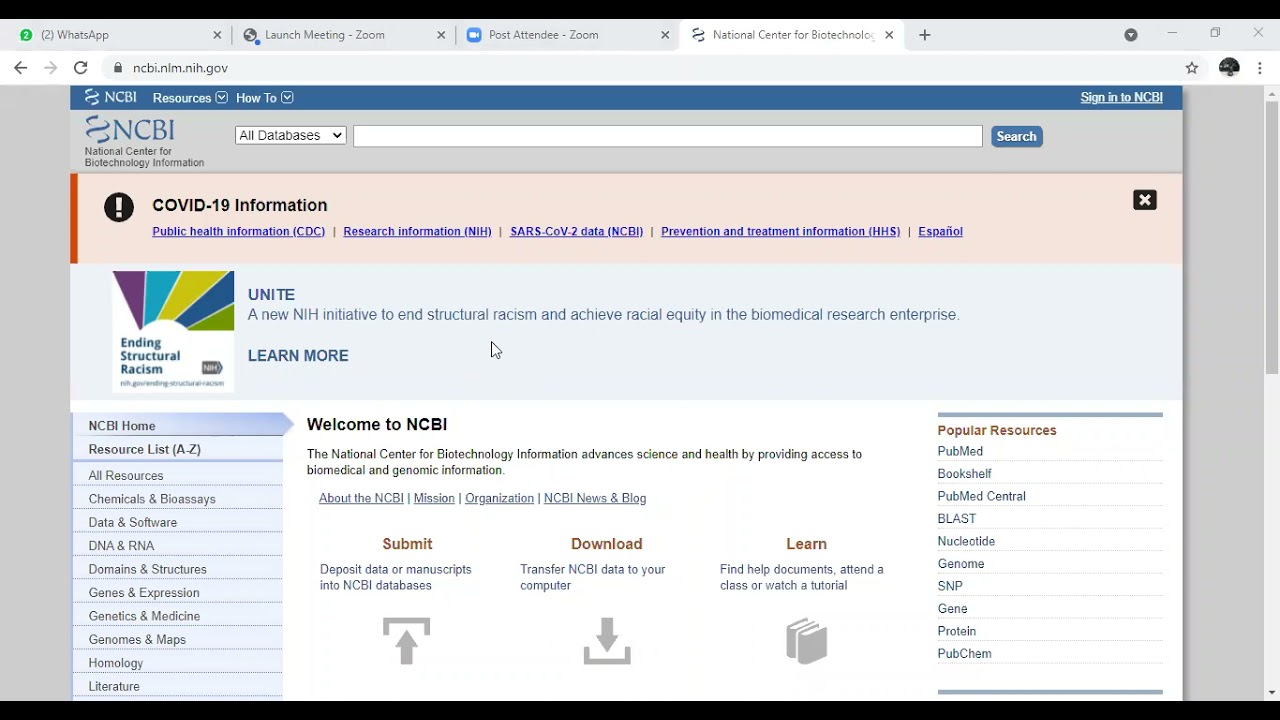The image size is (1280, 720).
Task: Click the browser forward arrow
Action: click(51, 68)
